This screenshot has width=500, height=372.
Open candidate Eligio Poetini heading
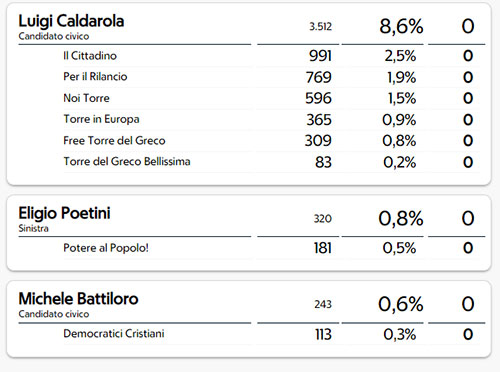point(64,213)
